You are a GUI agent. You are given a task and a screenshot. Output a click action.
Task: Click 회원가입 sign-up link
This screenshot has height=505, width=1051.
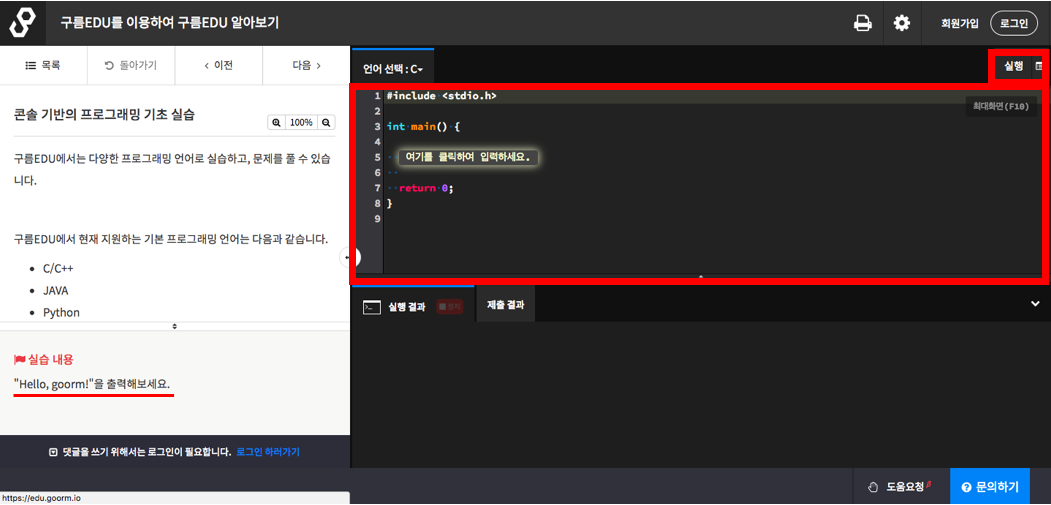coord(960,23)
